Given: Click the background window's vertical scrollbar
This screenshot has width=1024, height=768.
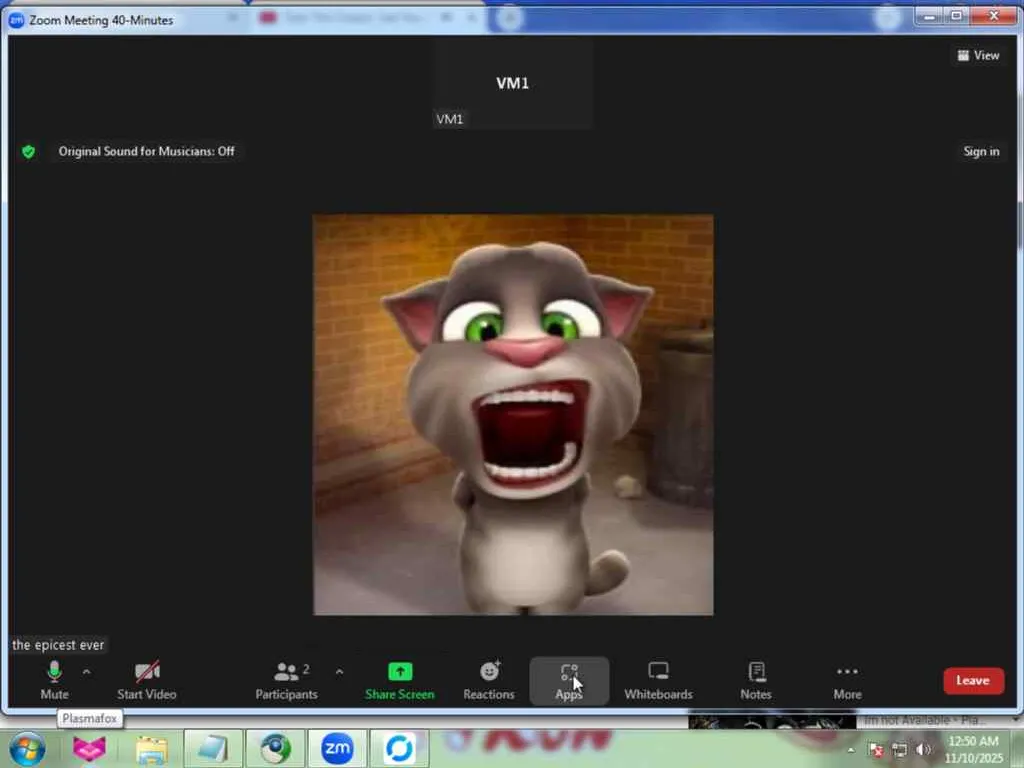Looking at the screenshot, I should 1020,227.
